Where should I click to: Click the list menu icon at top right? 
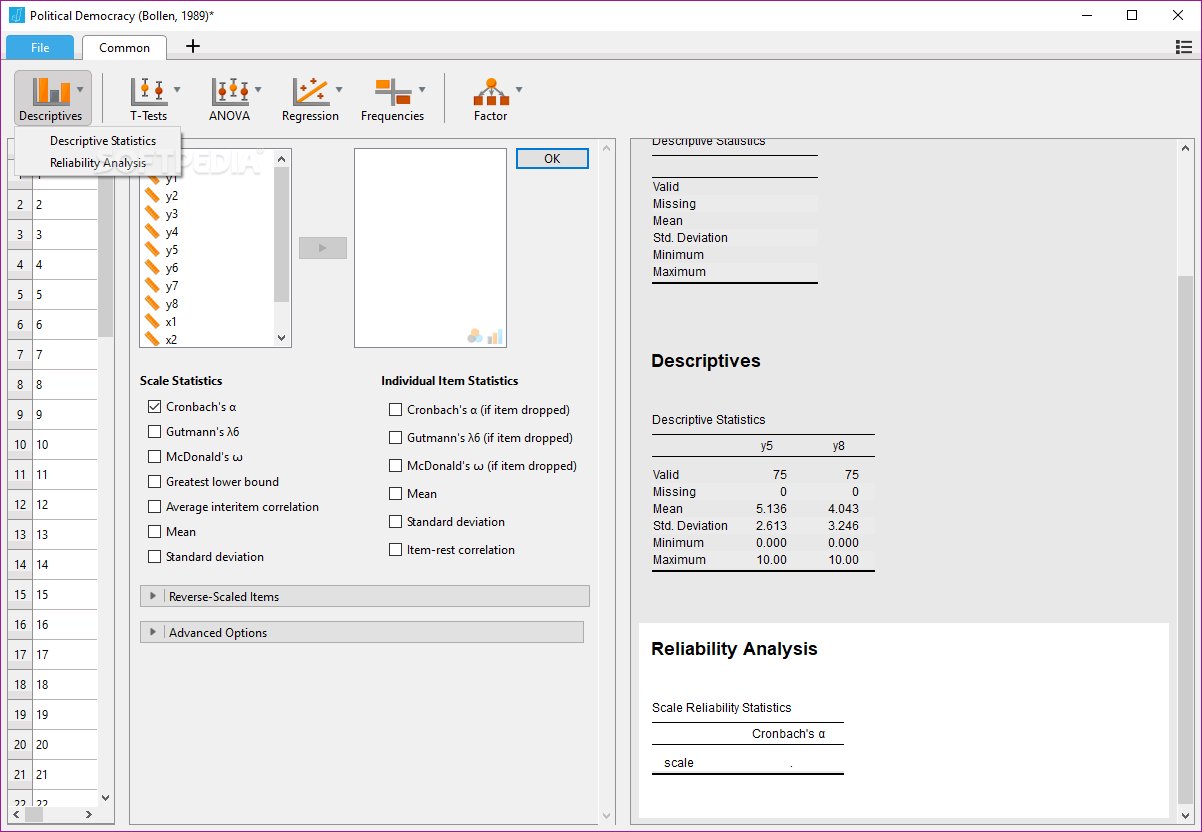pyautogui.click(x=1184, y=47)
